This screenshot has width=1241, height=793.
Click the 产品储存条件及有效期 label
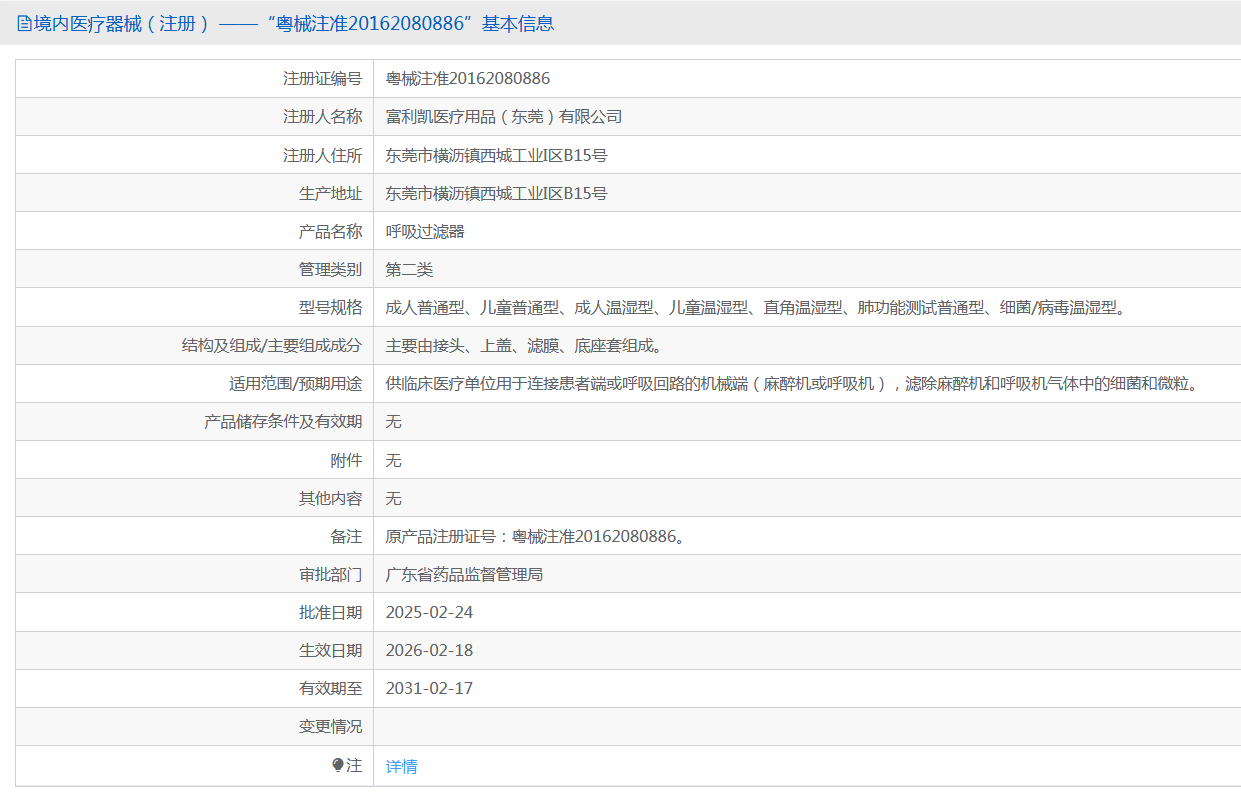(283, 422)
